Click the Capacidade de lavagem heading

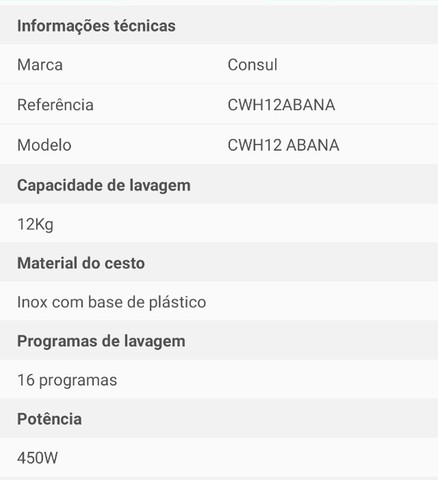pos(104,185)
